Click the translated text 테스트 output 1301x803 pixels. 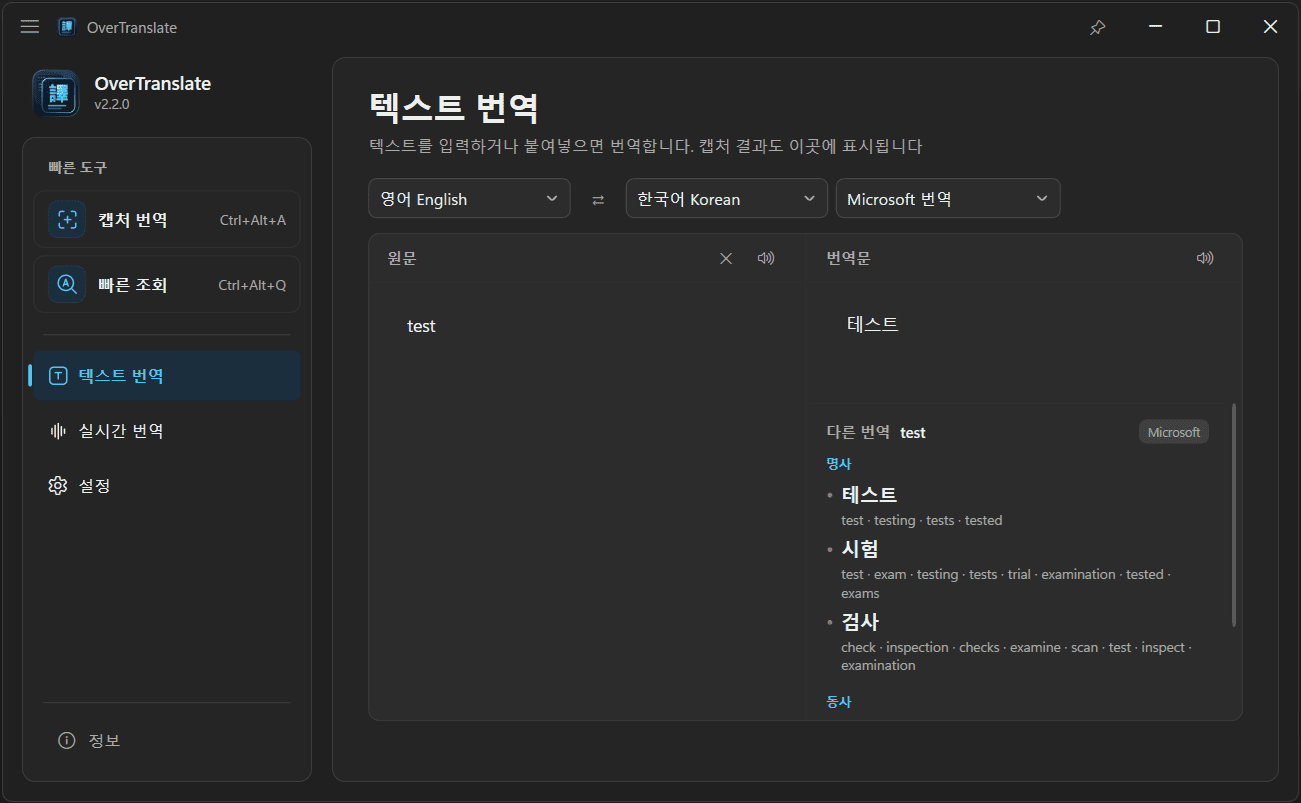[x=873, y=324]
